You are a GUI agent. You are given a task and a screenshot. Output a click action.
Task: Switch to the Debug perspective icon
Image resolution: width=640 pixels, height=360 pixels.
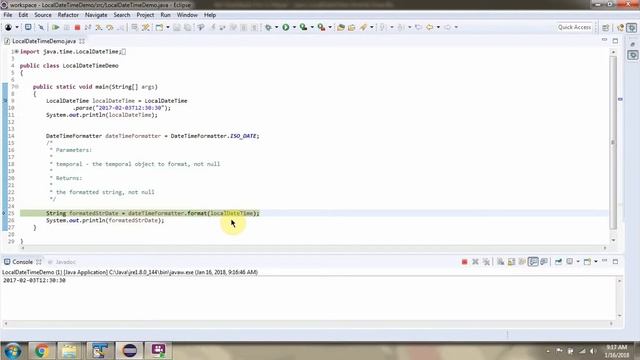632,27
